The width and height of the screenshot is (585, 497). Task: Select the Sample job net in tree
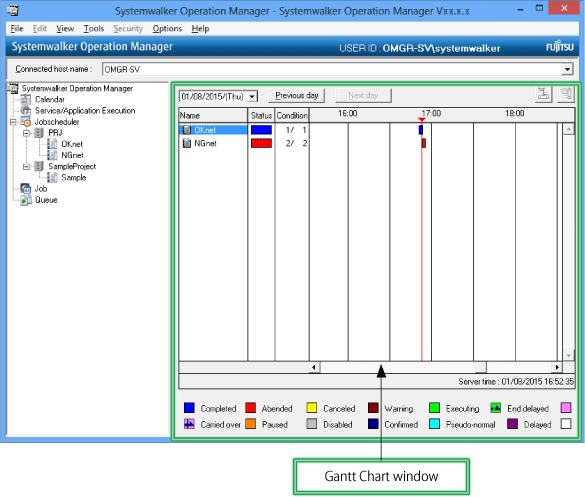[x=73, y=178]
